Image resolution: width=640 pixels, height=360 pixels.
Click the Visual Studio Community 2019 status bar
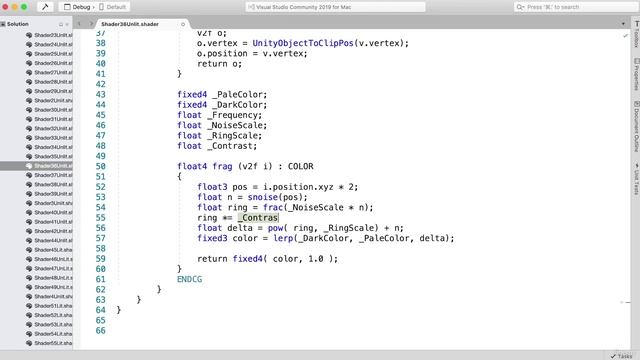coord(335,7)
